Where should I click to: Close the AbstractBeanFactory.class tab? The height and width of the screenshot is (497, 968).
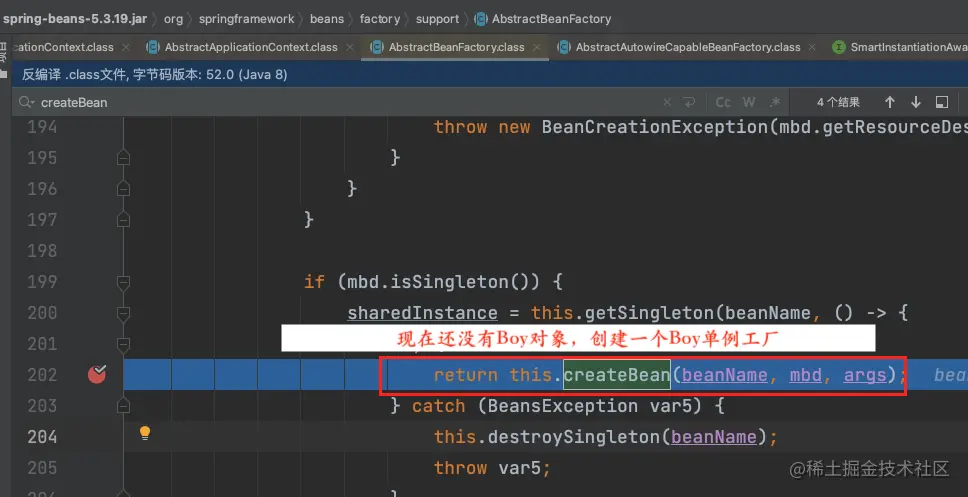point(536,47)
